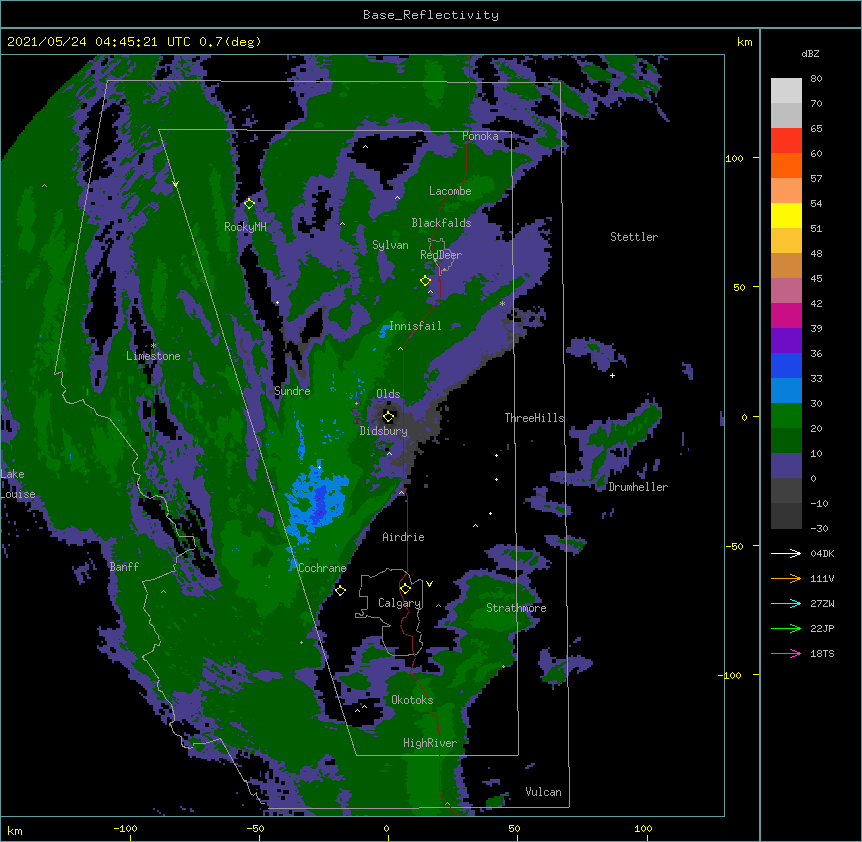Click the yellow V marker northeast of Calgary

429,584
